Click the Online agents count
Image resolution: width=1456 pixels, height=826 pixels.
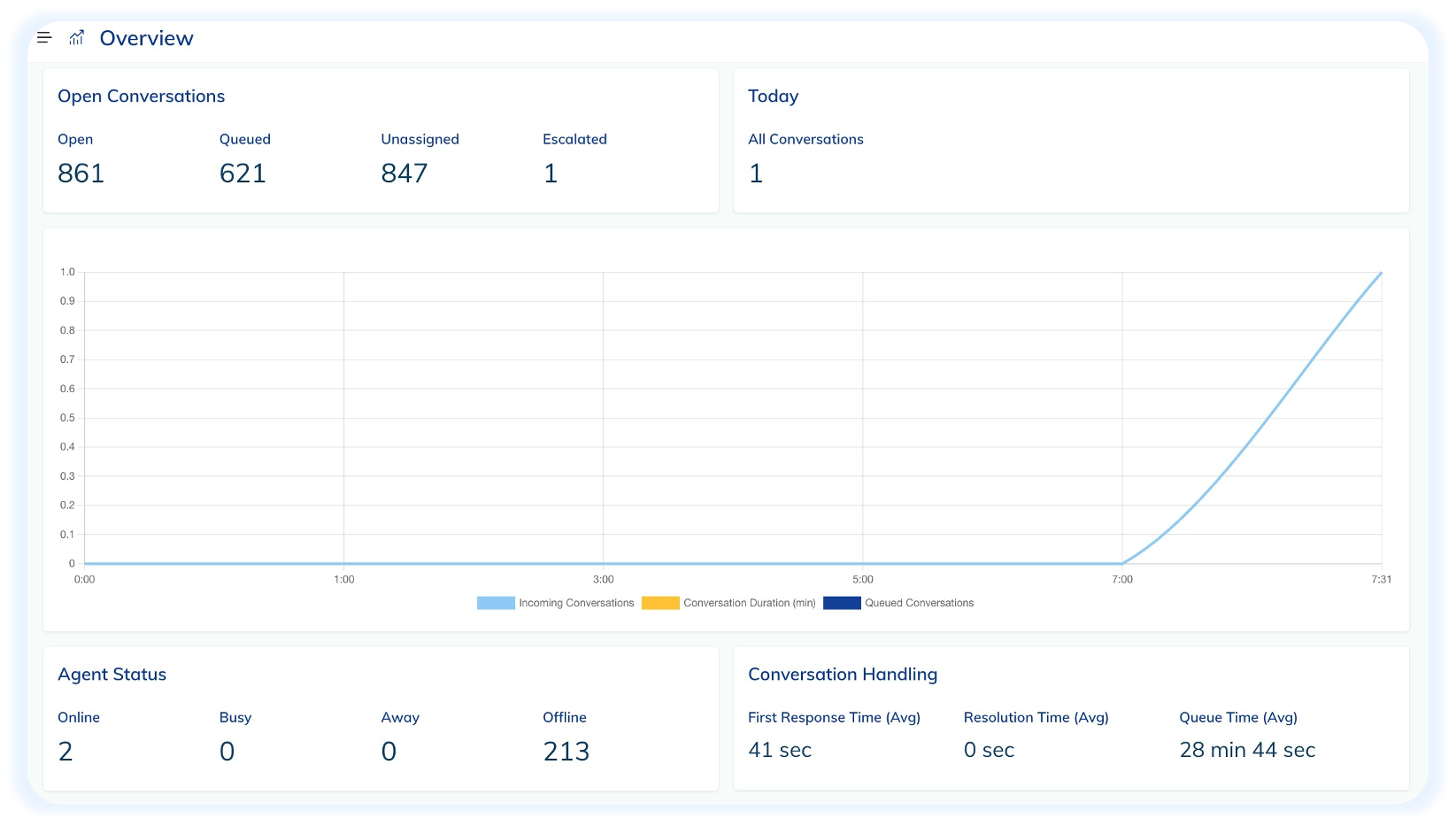(65, 752)
